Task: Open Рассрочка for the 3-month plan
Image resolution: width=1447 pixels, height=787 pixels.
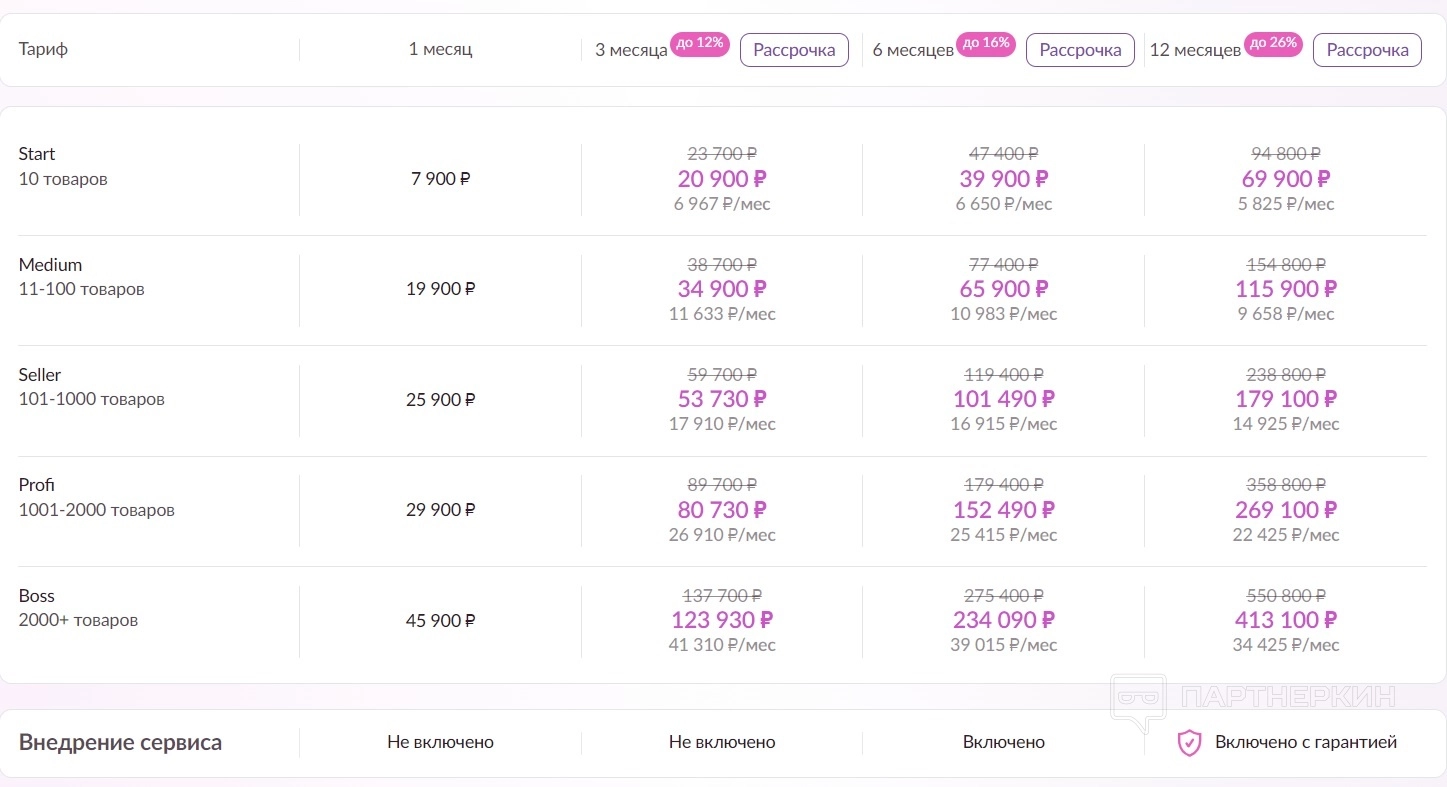Action: point(794,50)
